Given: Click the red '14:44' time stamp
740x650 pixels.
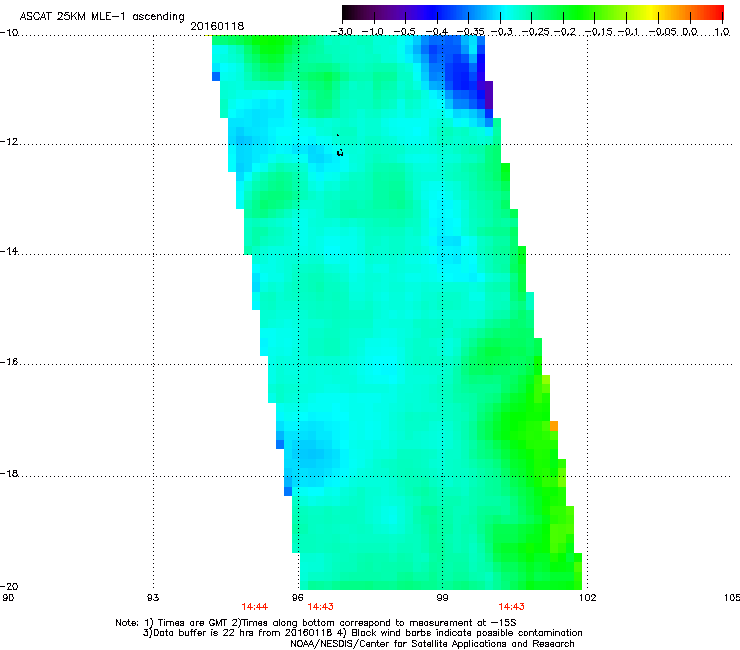Looking at the screenshot, I should tap(254, 607).
